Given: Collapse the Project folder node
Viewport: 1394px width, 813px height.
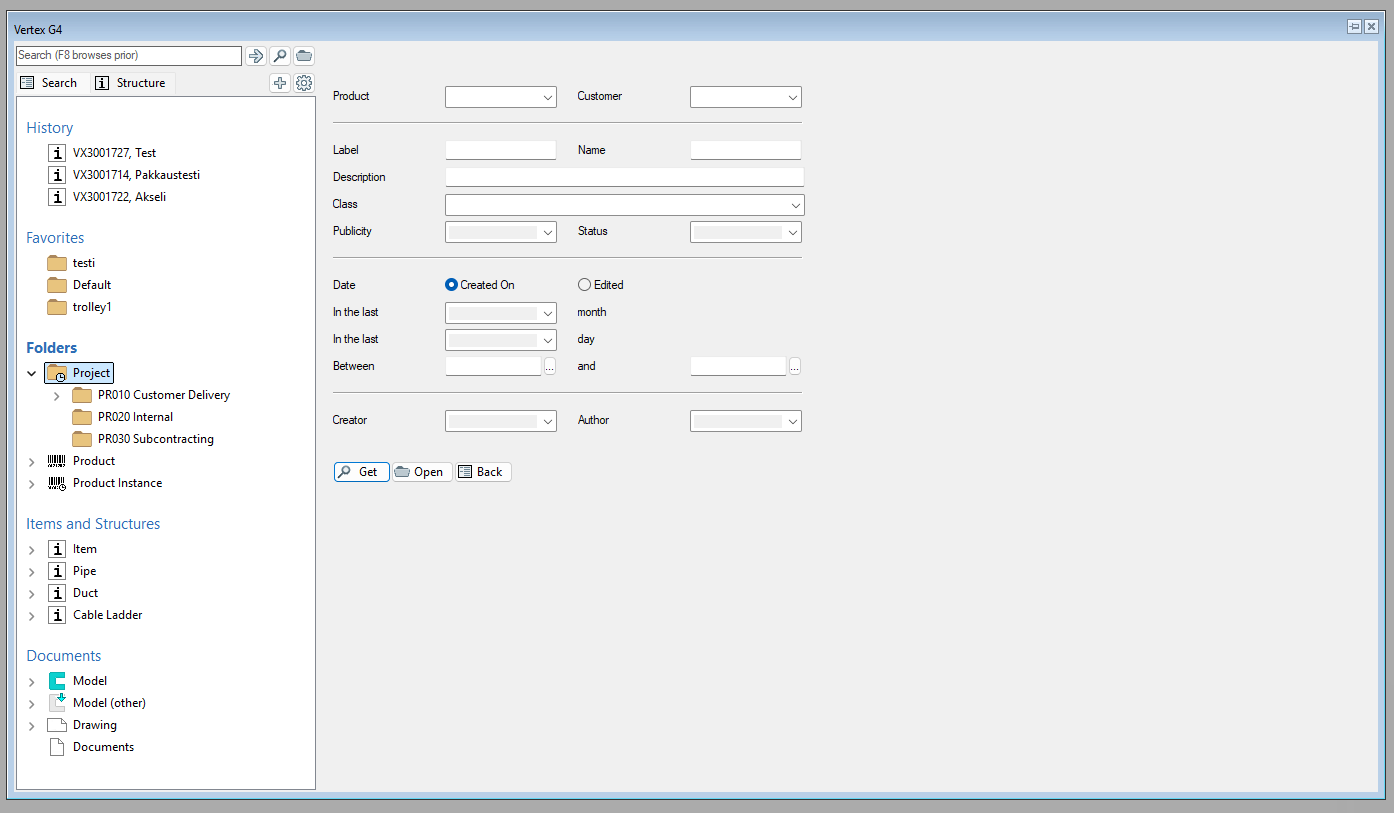Looking at the screenshot, I should pos(32,373).
